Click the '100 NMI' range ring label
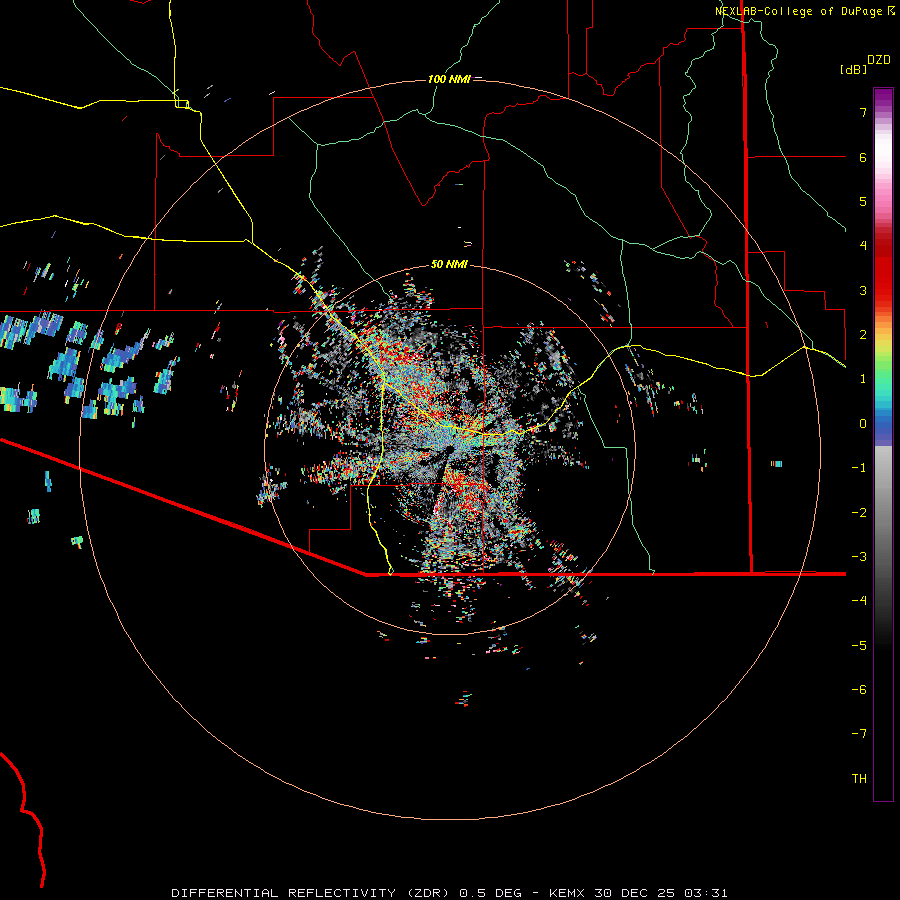Screen dimensions: 900x900 click(449, 79)
